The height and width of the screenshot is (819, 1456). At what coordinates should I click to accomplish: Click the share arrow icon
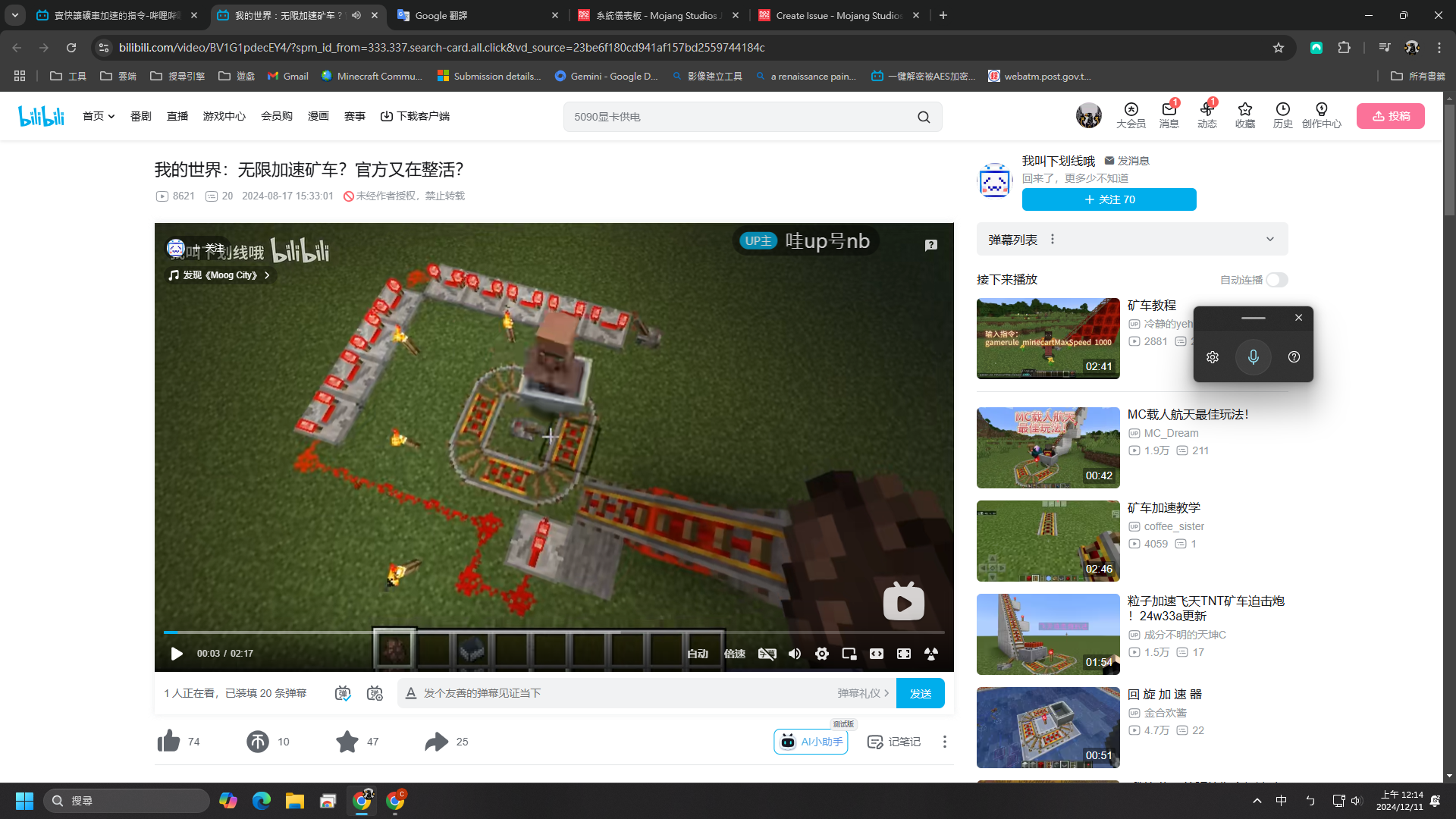pyautogui.click(x=437, y=741)
